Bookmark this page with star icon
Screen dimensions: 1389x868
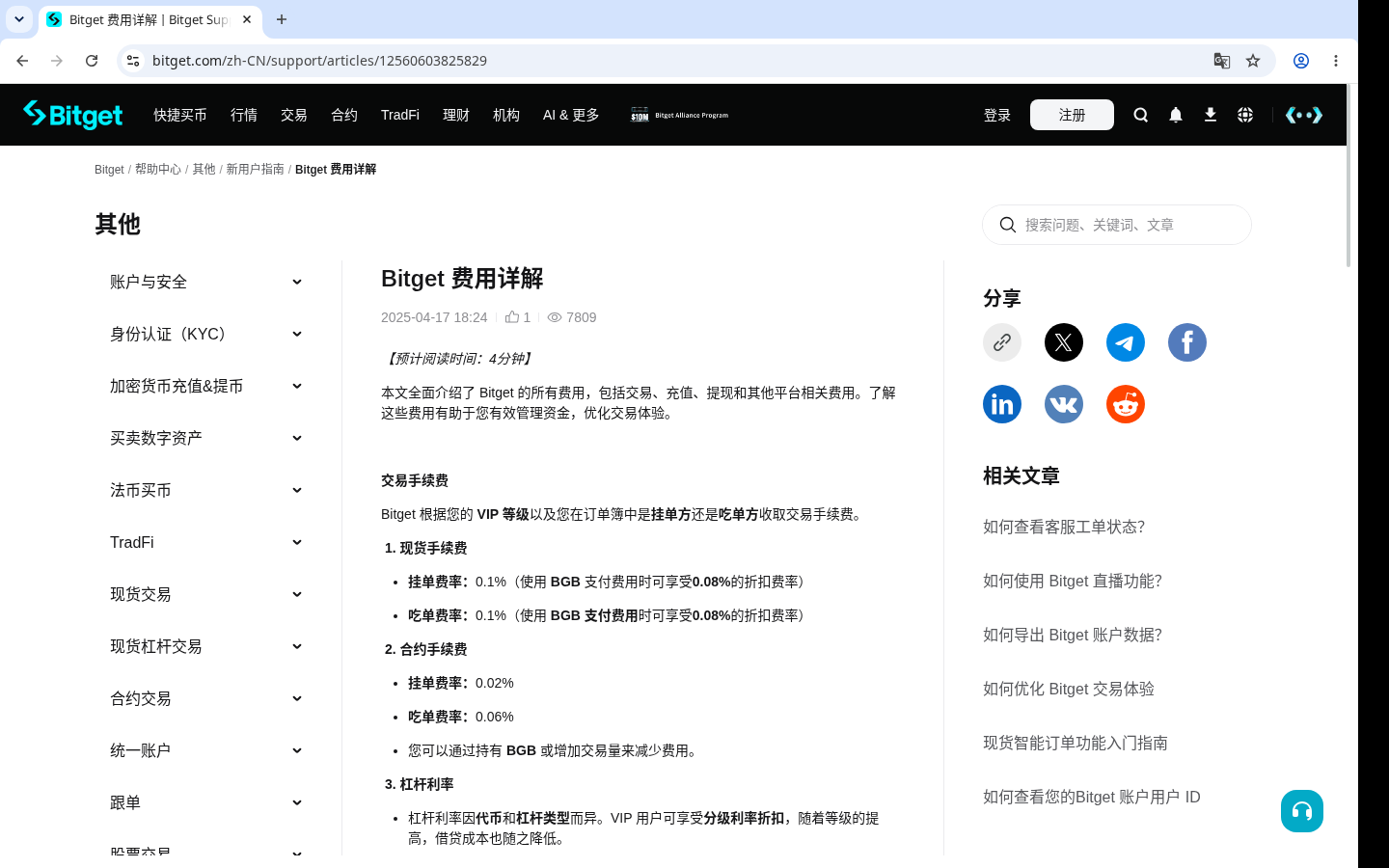click(x=1253, y=61)
